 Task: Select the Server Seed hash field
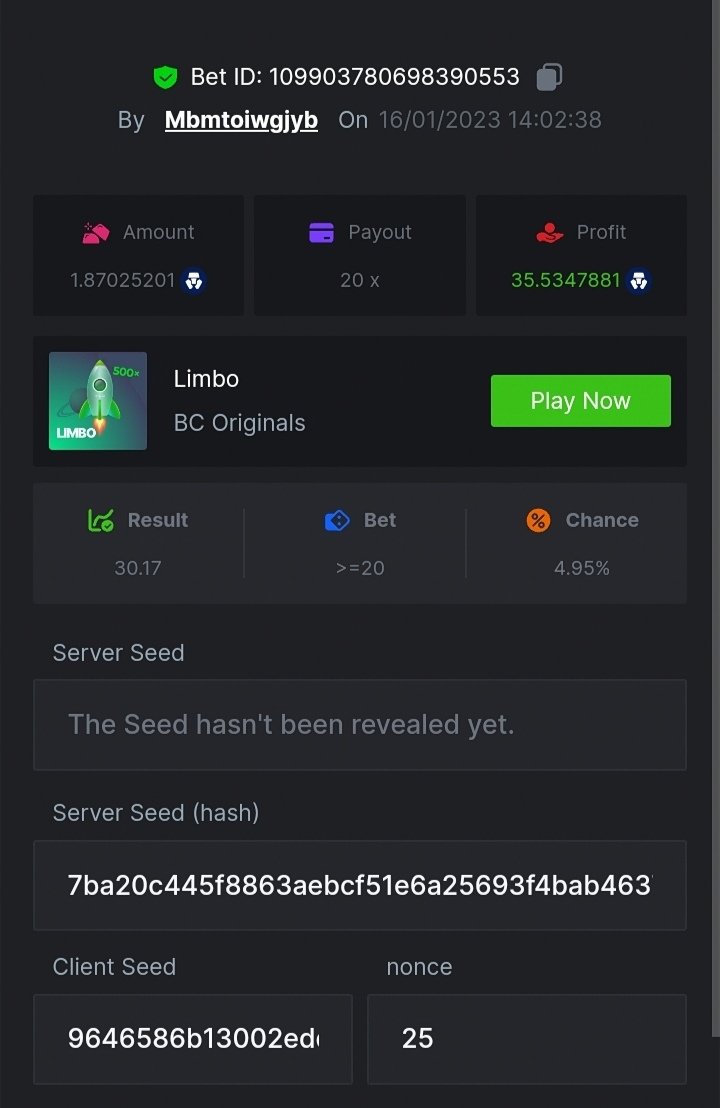(360, 886)
